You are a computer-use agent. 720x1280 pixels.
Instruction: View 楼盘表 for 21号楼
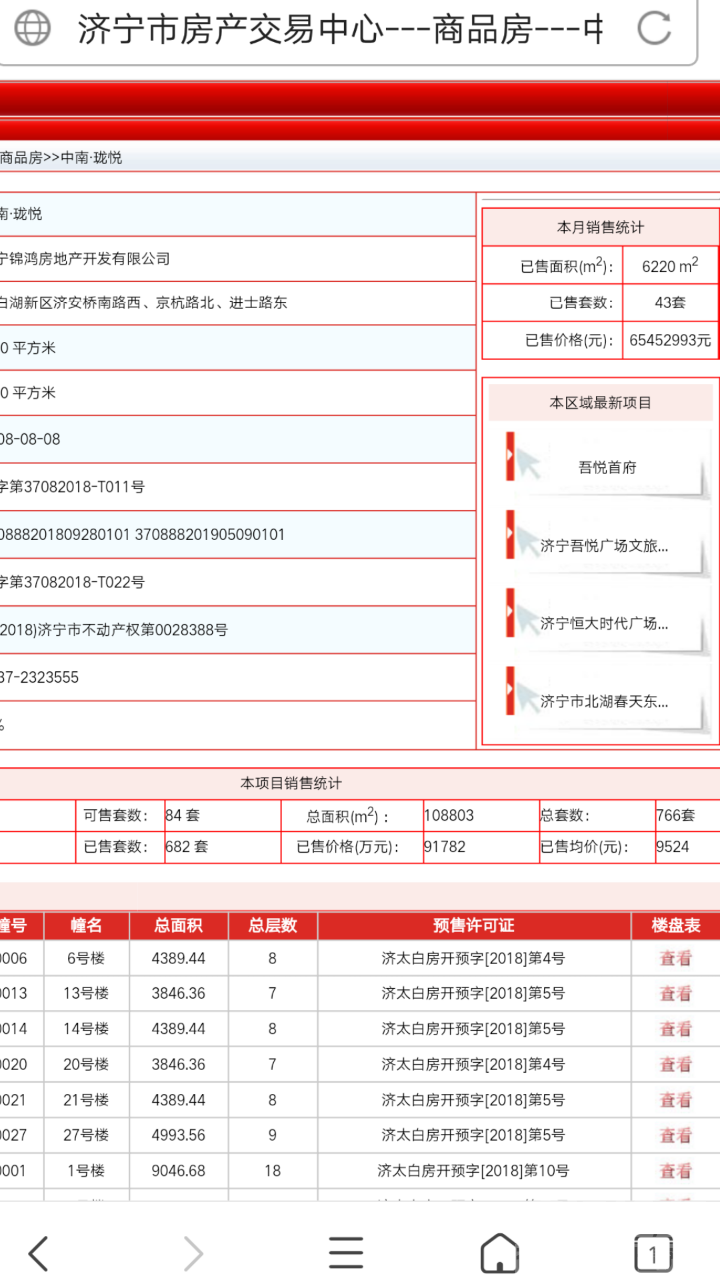tap(675, 1100)
